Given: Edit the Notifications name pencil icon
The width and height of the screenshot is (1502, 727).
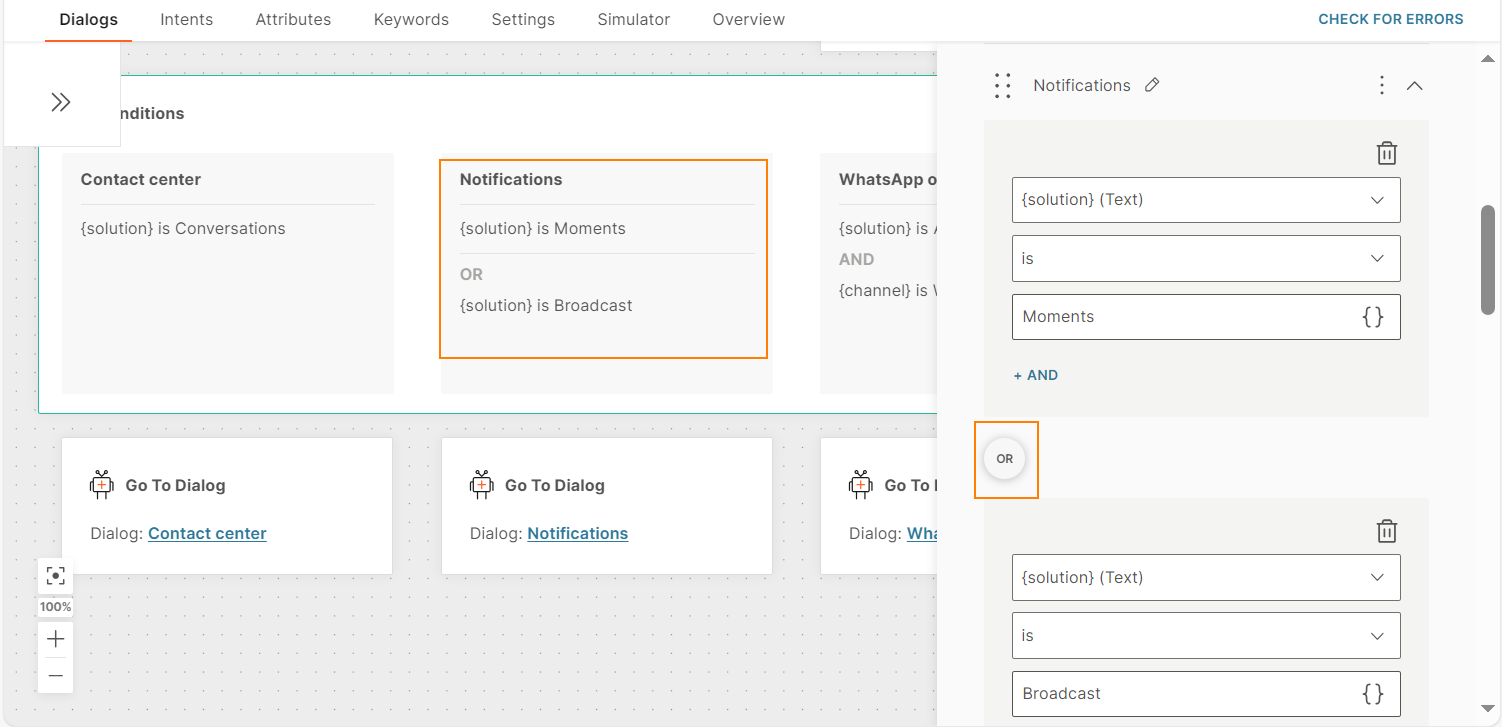Looking at the screenshot, I should click(1152, 85).
